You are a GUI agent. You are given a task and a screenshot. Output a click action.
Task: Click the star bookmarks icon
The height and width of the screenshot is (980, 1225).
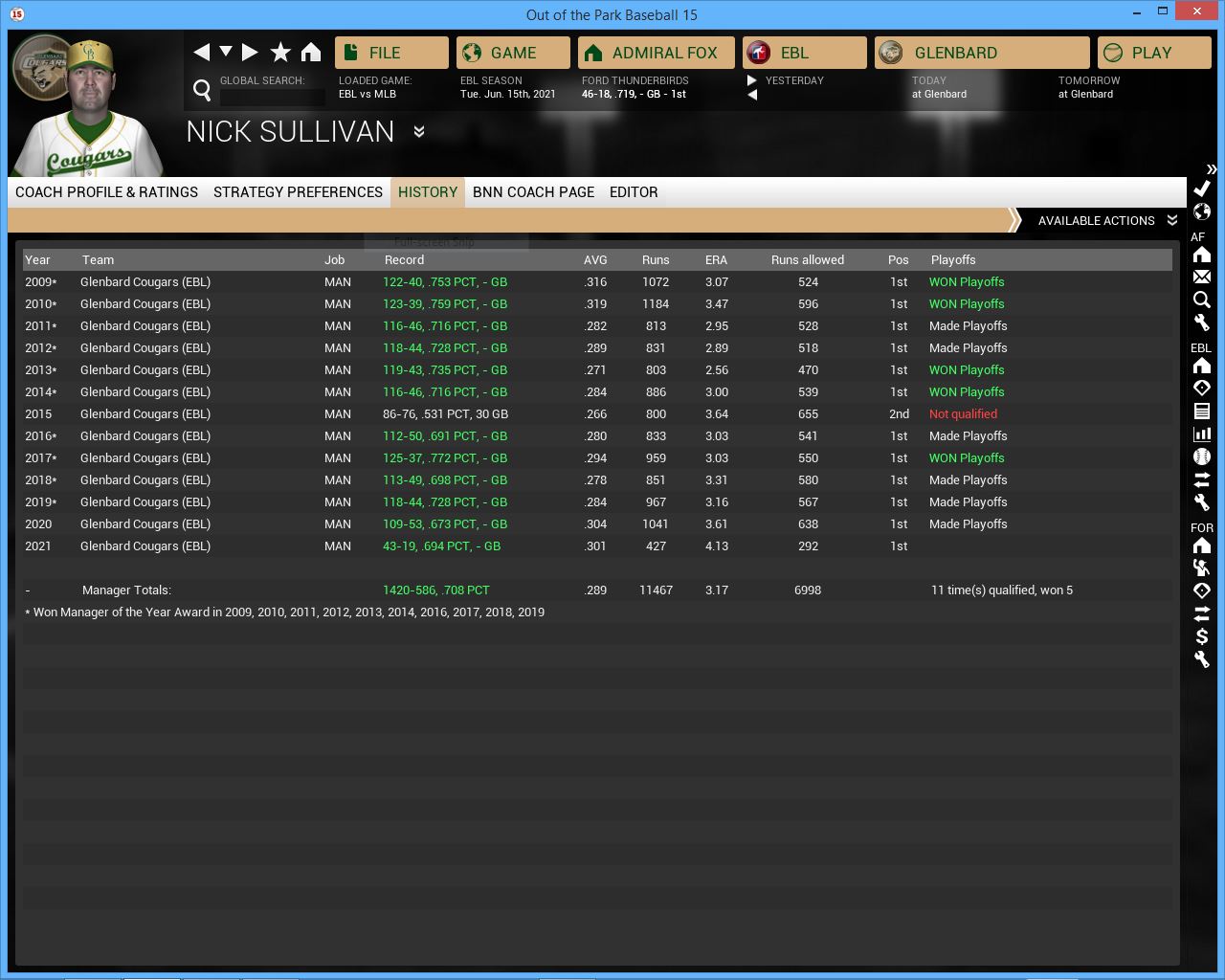280,52
